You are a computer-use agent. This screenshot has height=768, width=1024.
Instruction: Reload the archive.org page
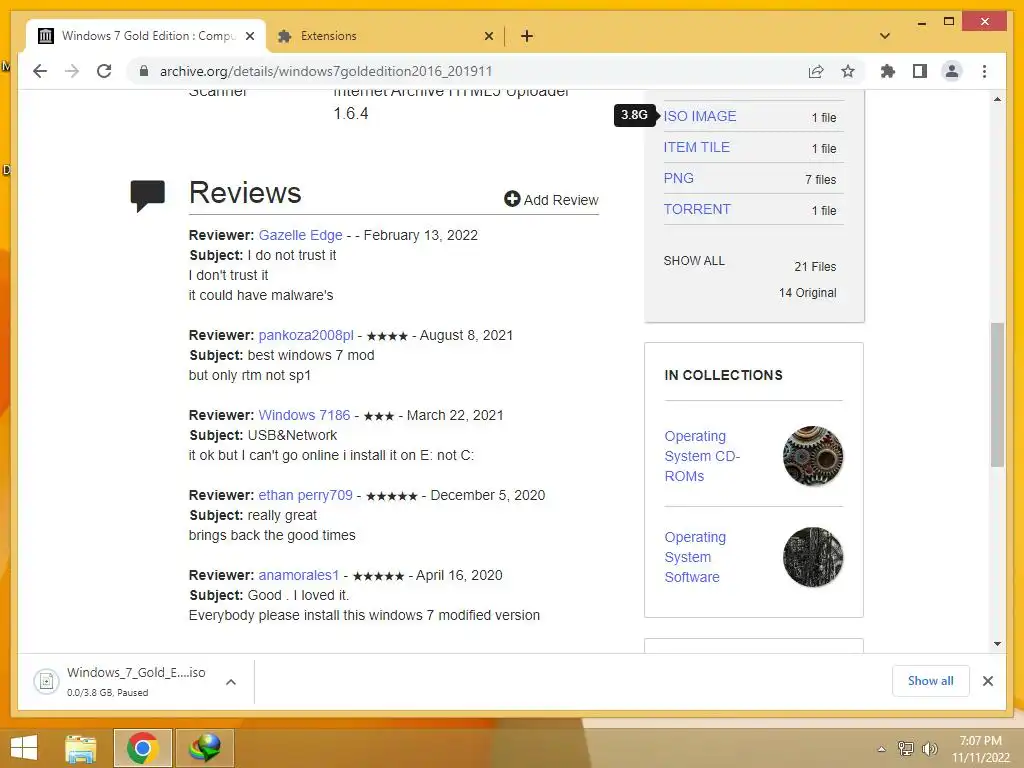pos(104,71)
